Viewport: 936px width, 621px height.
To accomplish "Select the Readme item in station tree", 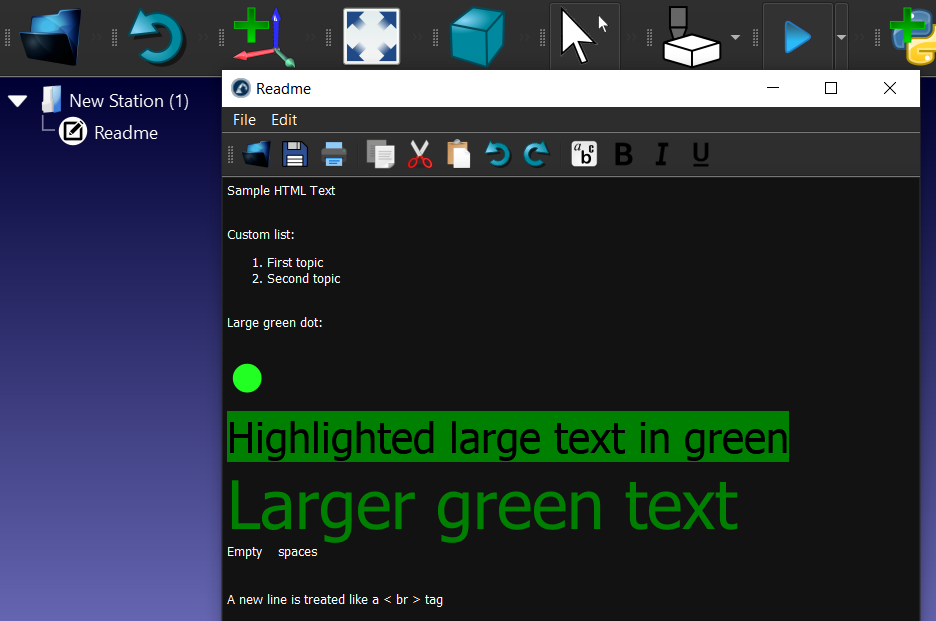I will tap(125, 132).
